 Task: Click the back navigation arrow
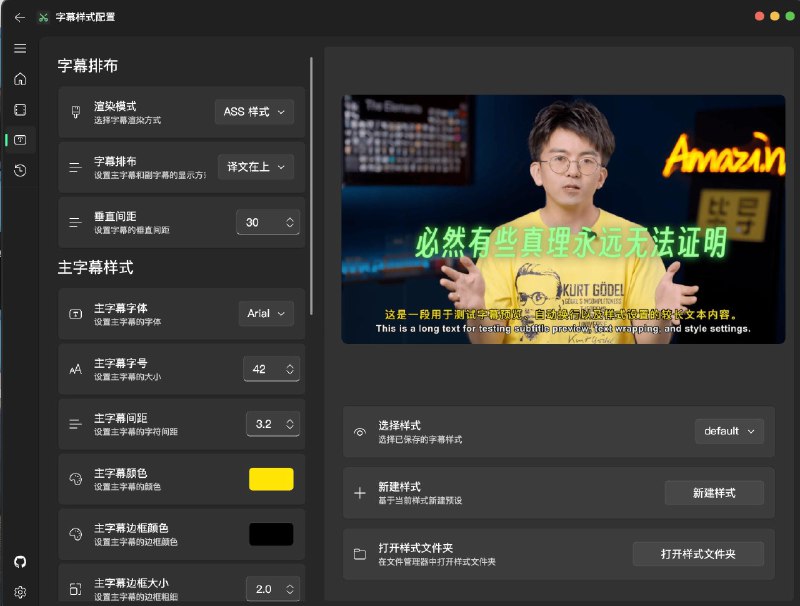pos(20,17)
